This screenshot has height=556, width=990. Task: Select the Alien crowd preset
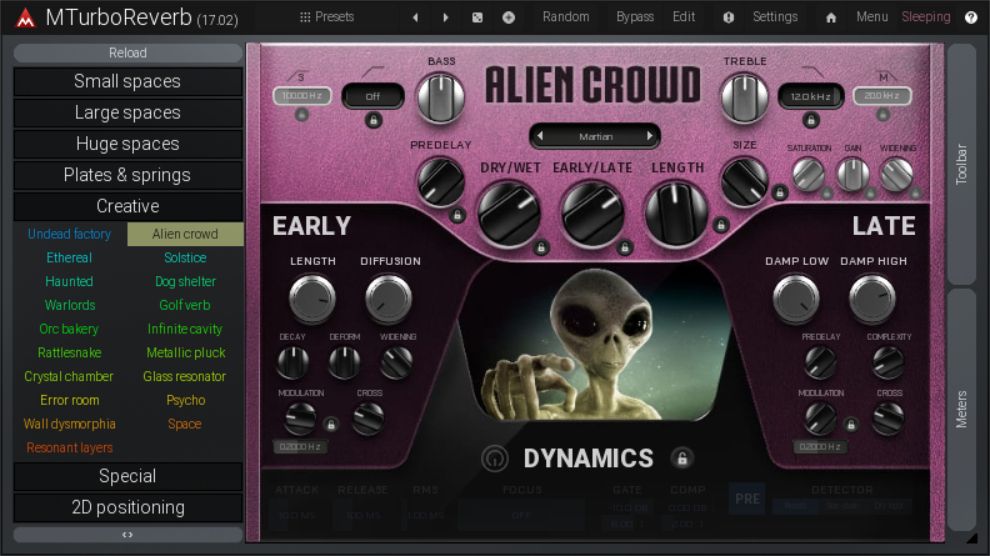[185, 234]
